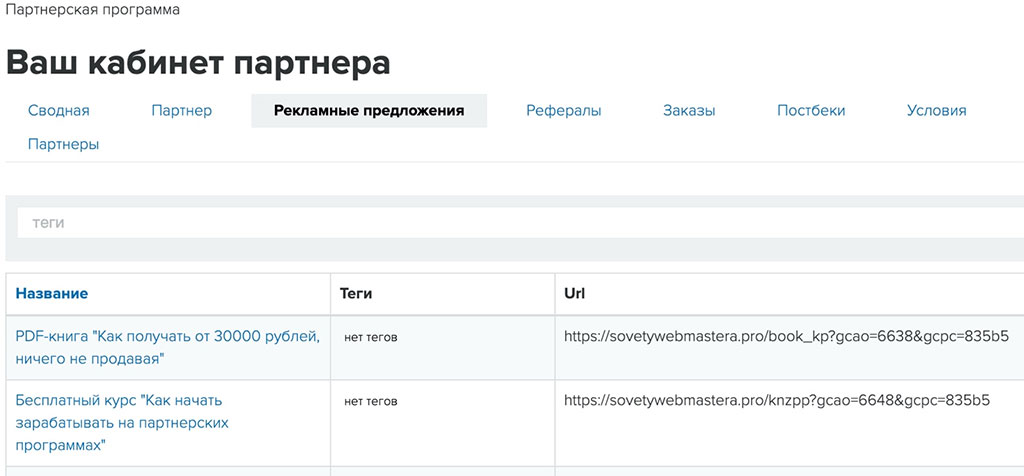Switch to the Постбеки tab
The height and width of the screenshot is (476, 1024).
(811, 111)
